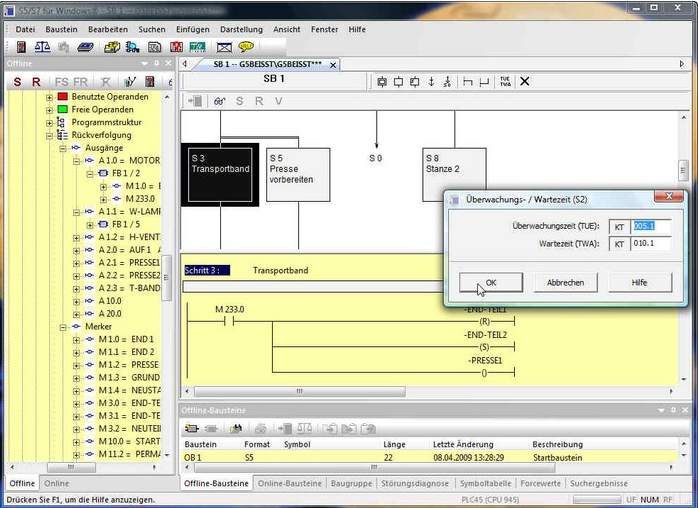This screenshot has width=698, height=508.
Task: Click Abbrechen in the Wartezeit dialog
Action: click(x=565, y=283)
